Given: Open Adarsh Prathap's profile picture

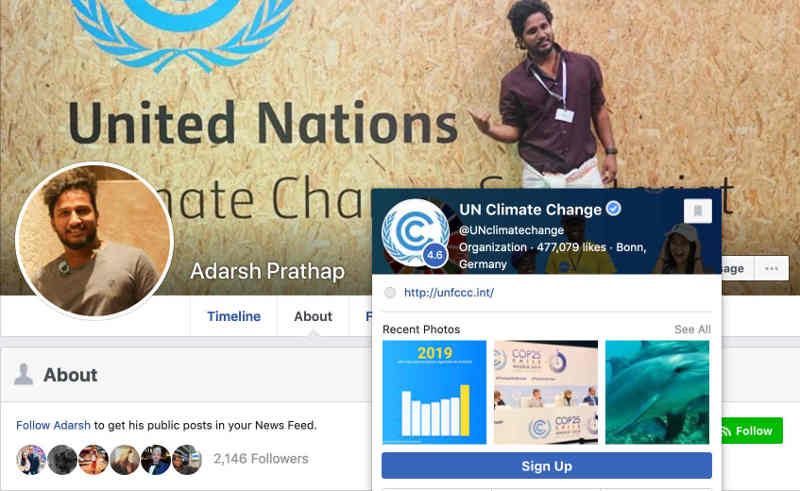Looking at the screenshot, I should pos(94,240).
